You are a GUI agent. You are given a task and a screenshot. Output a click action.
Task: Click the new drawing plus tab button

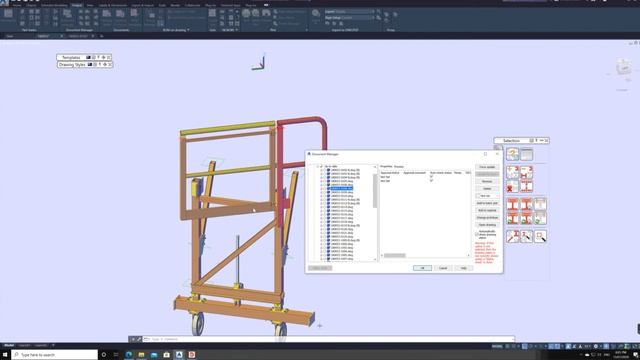coord(102,36)
